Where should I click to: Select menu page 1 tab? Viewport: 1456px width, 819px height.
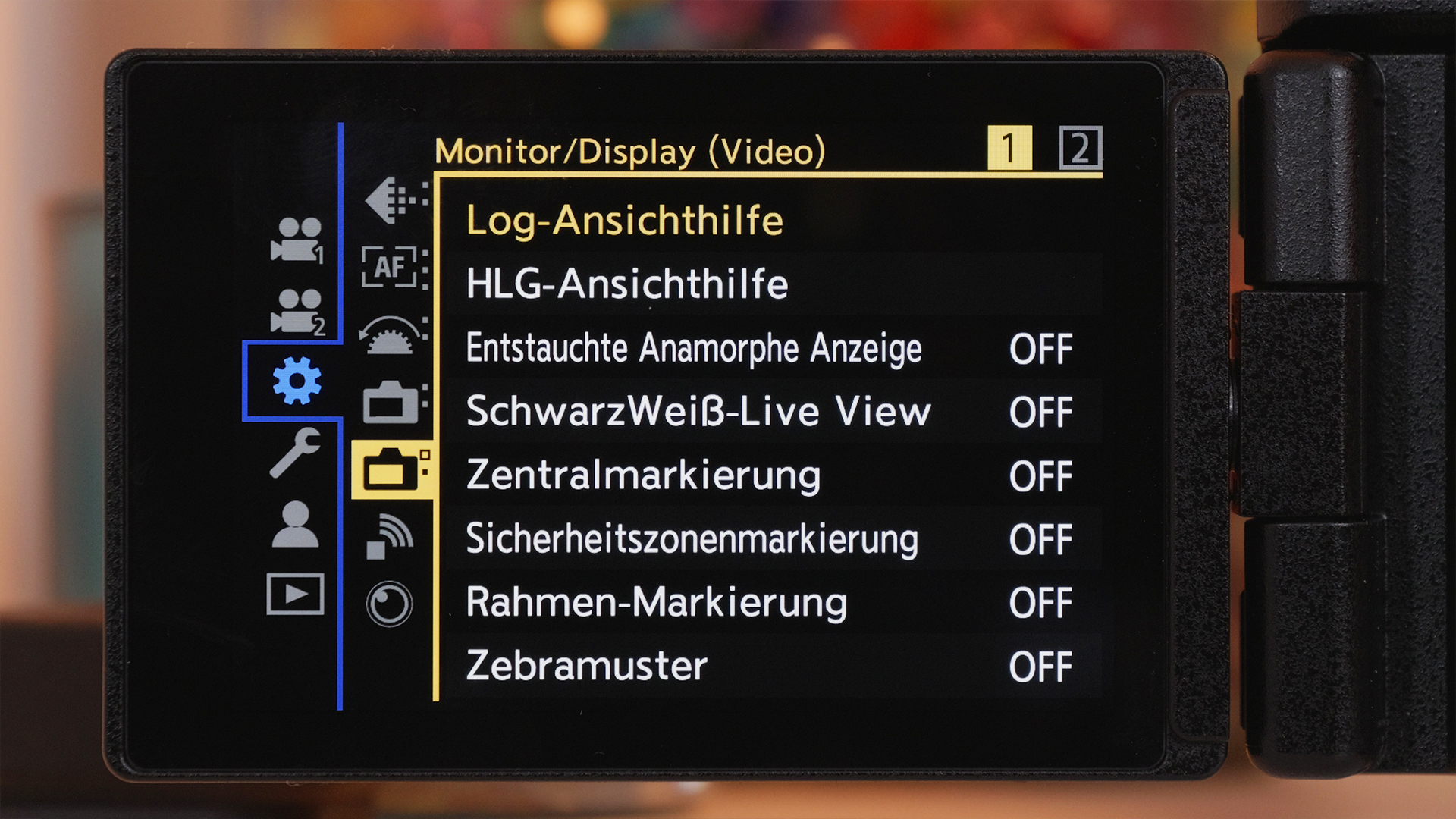[1009, 148]
